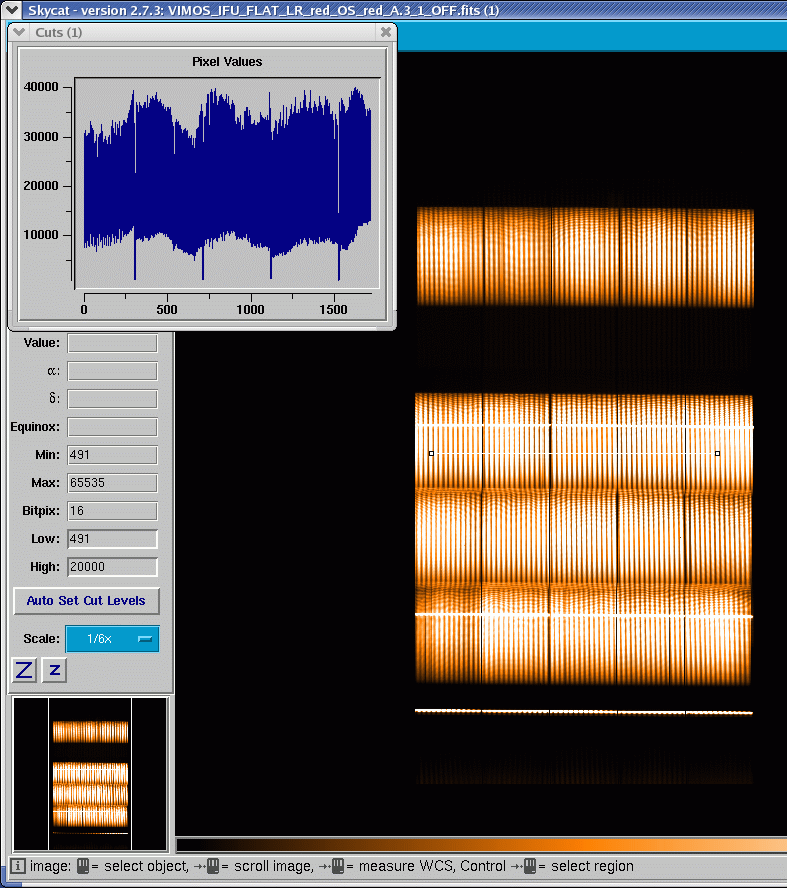Click the right cut-line endpoint handle
This screenshot has height=888, width=787.
717,454
